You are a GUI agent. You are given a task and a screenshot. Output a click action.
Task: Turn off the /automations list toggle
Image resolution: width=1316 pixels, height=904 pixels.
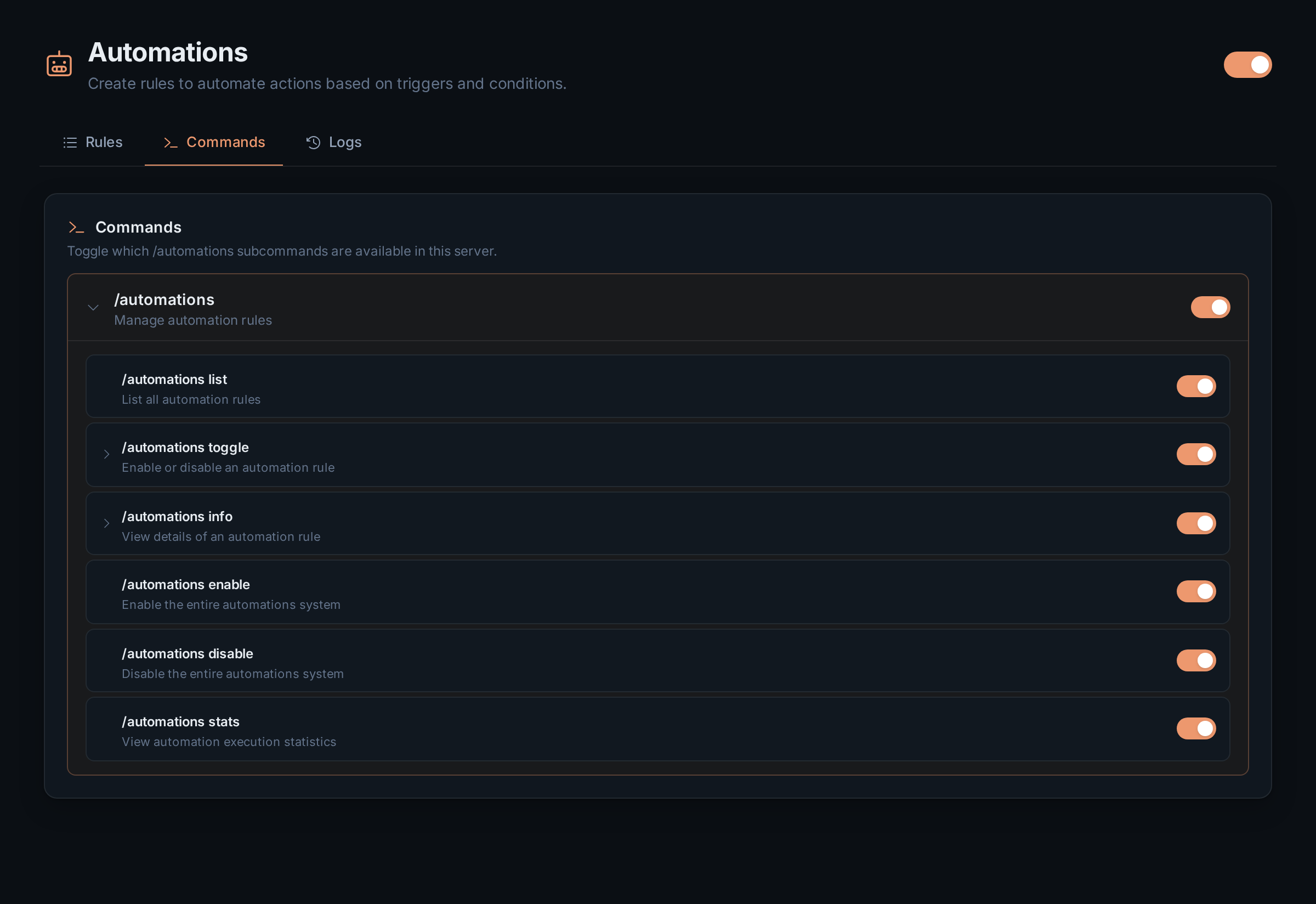tap(1196, 386)
